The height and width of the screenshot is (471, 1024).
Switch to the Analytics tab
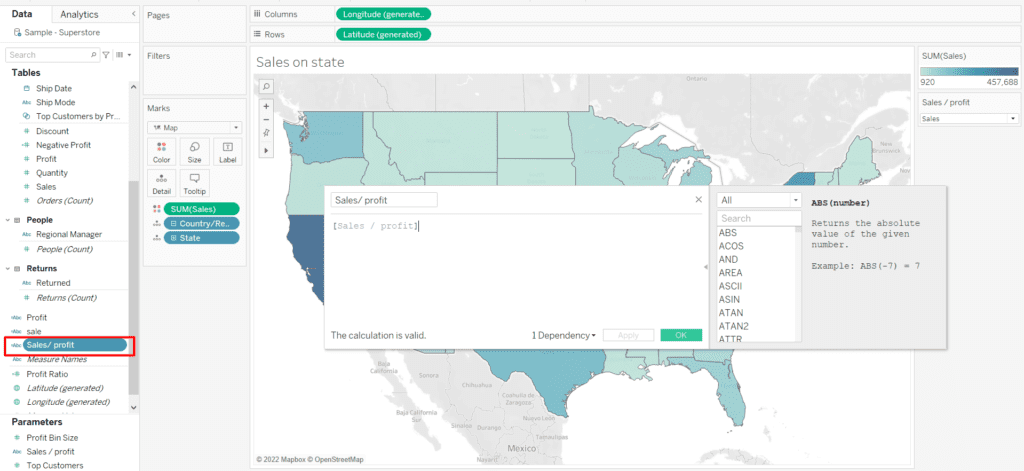coord(78,14)
